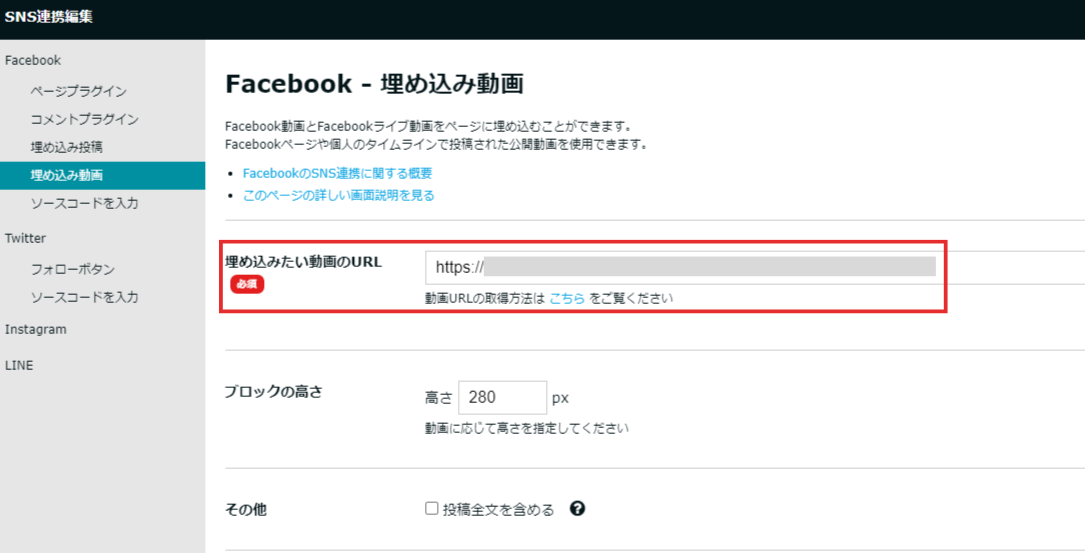Open ページプラグイン in the Facebook sidebar
The height and width of the screenshot is (553, 1085).
click(78, 91)
